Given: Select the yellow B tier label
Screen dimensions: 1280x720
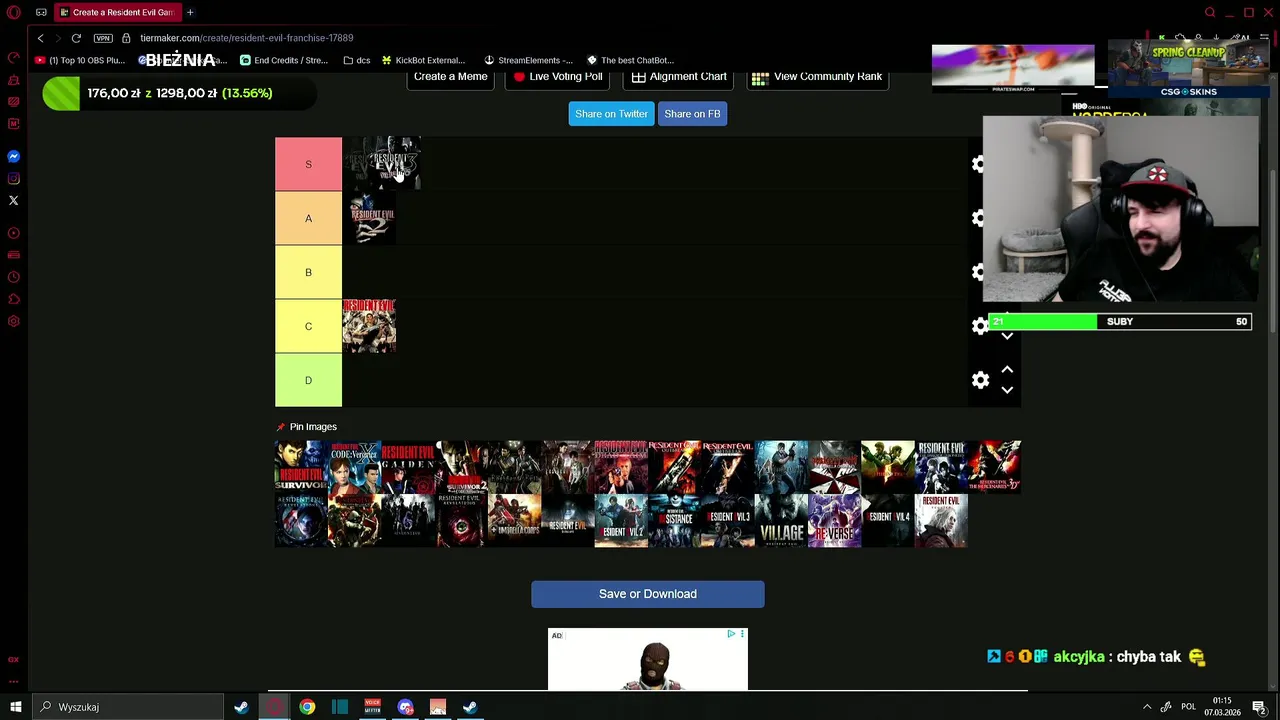Looking at the screenshot, I should click(308, 272).
